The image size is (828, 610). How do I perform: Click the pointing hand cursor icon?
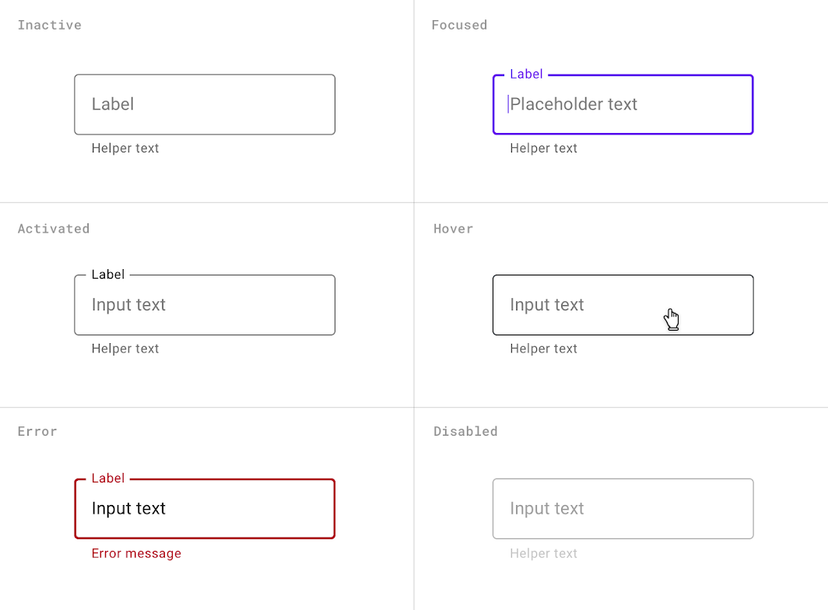coord(671,318)
